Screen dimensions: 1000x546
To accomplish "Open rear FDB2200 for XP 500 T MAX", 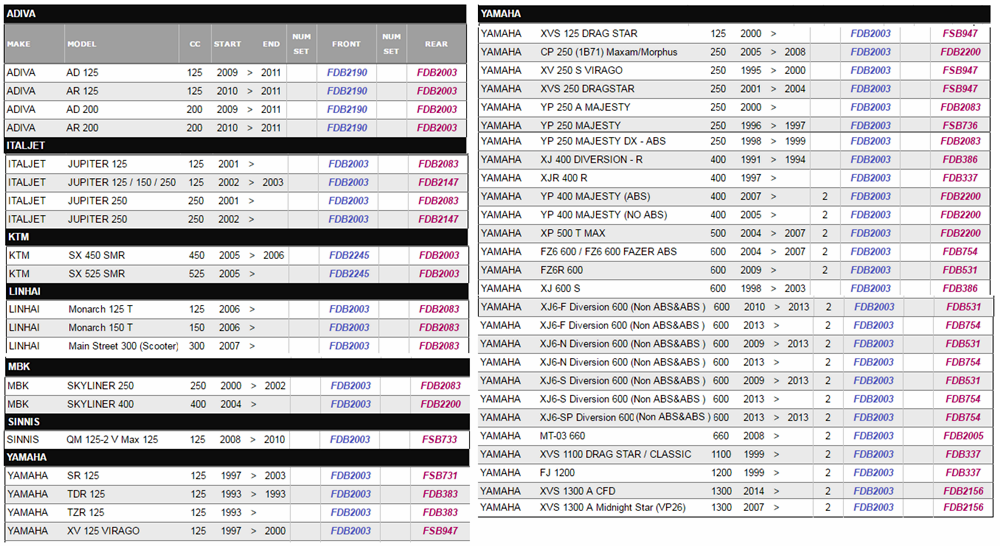I will [960, 233].
